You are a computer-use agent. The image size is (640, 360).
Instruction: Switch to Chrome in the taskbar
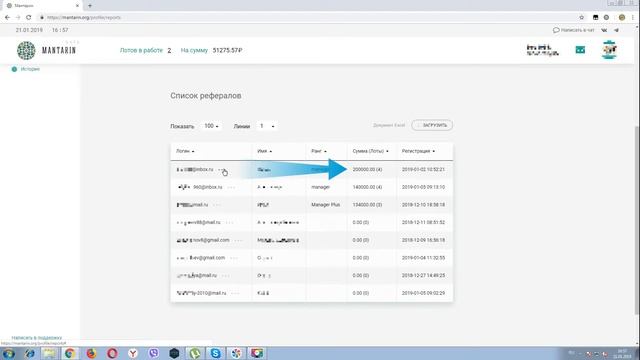coord(70,353)
